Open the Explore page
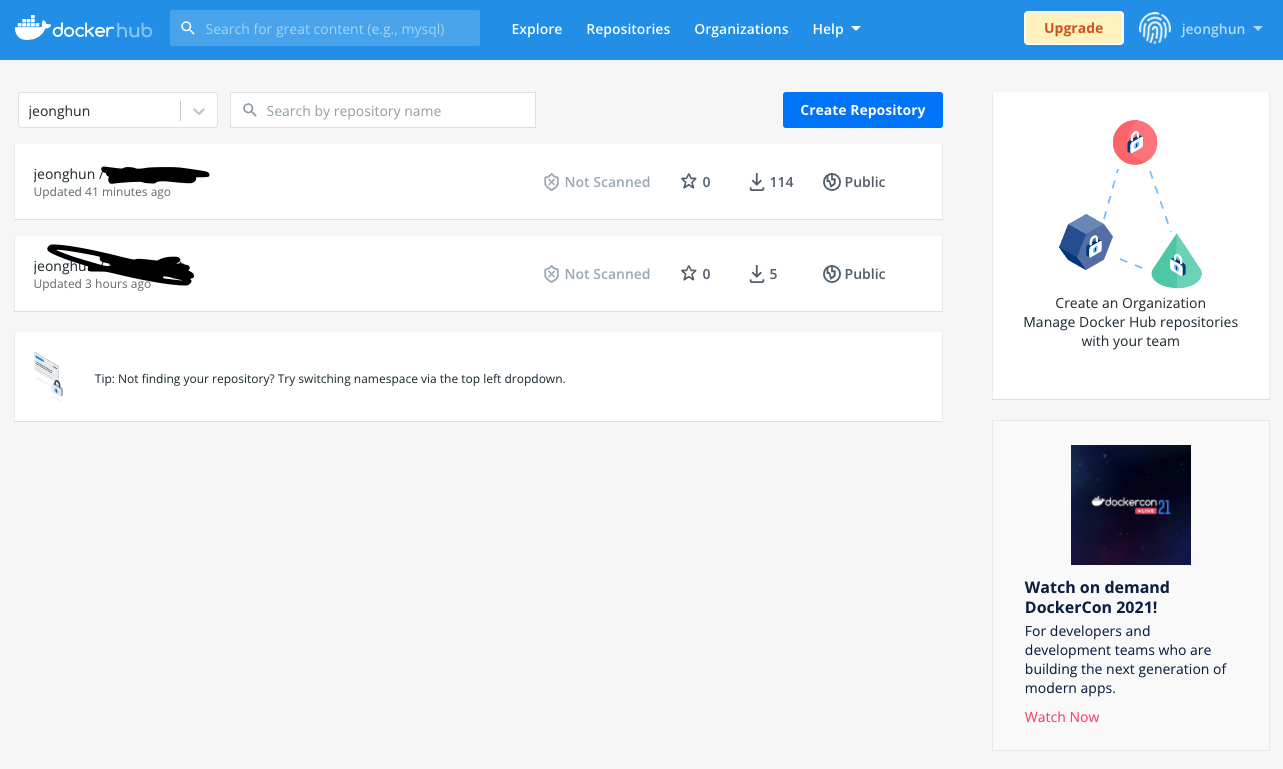The width and height of the screenshot is (1283, 769). coord(537,29)
